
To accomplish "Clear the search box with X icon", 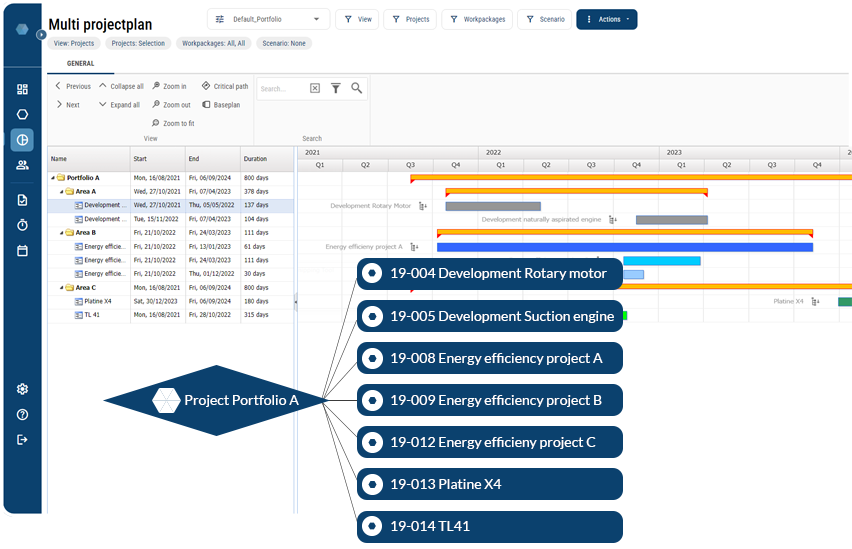I will pyautogui.click(x=315, y=88).
